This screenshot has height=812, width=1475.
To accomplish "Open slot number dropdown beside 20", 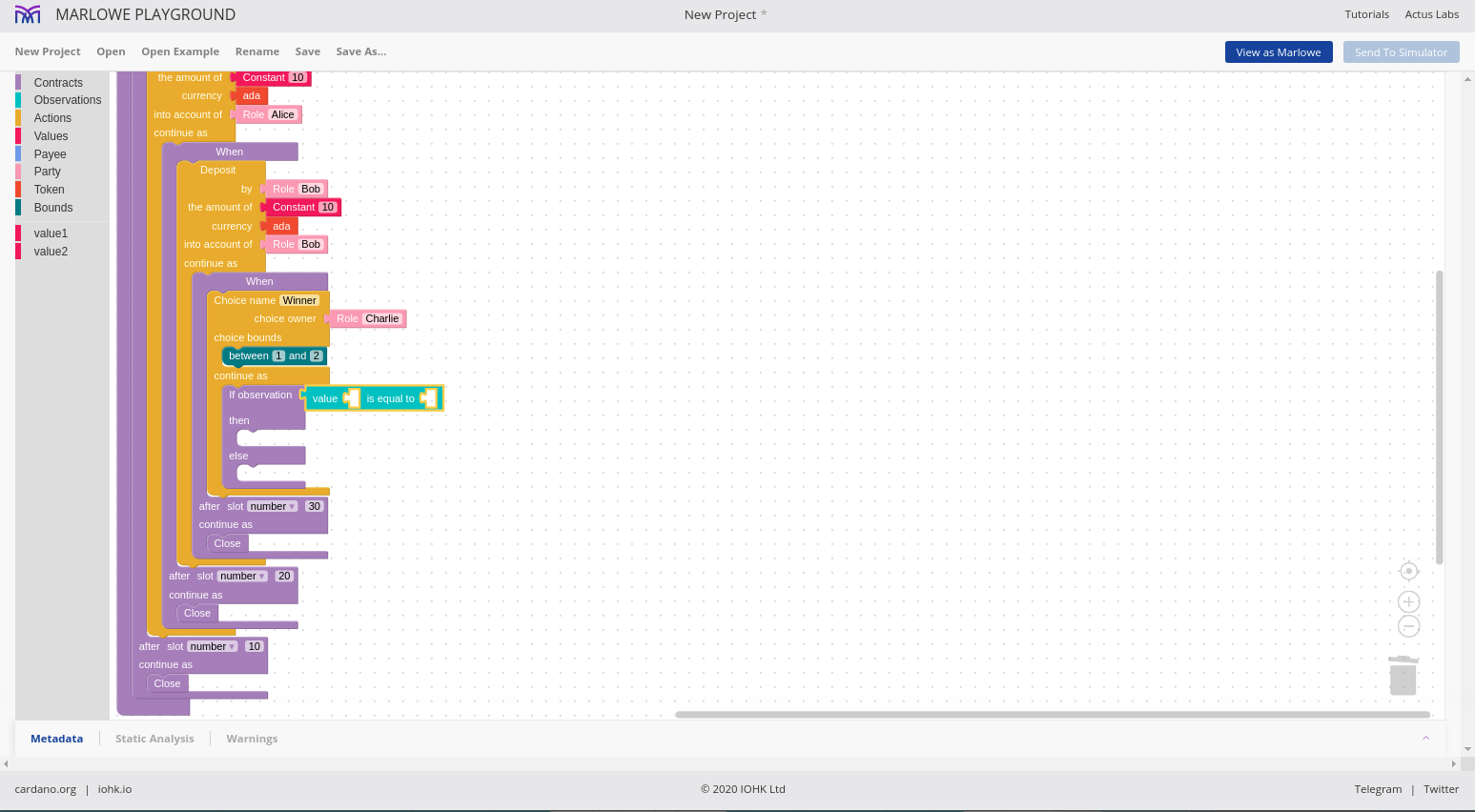I will coord(242,577).
